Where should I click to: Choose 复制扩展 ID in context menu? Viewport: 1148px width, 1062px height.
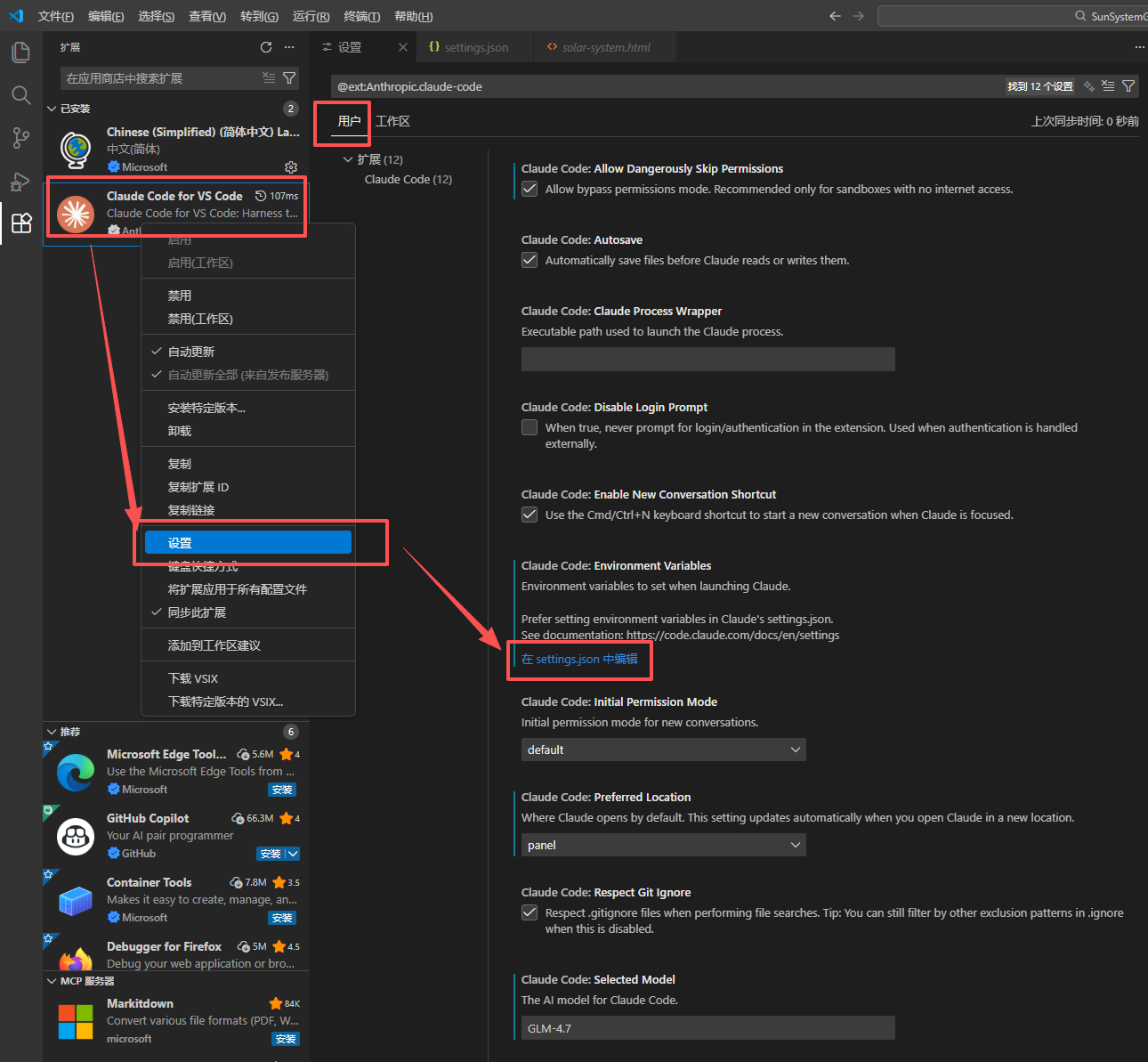pyautogui.click(x=248, y=487)
